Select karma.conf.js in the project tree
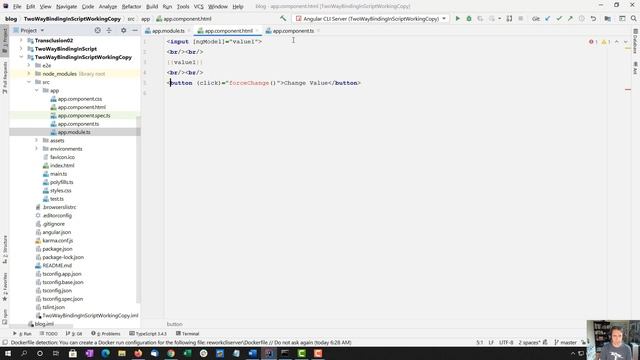 pos(58,240)
